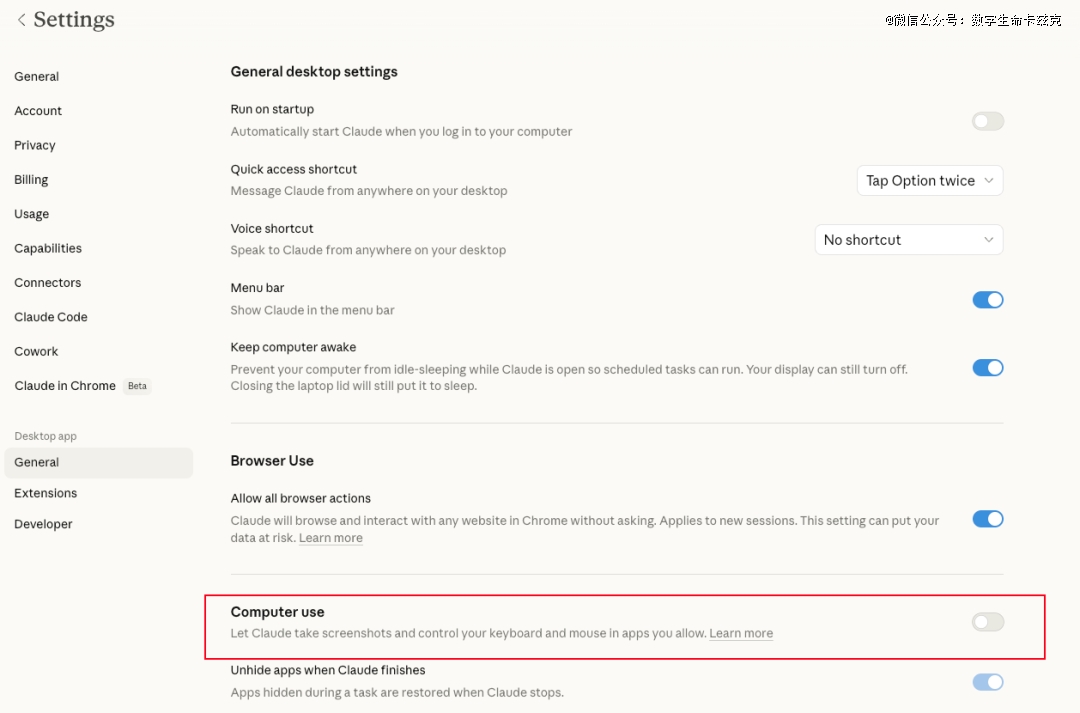The width and height of the screenshot is (1080, 713).
Task: Toggle Unhide apps when Claude finishes
Action: tap(988, 682)
